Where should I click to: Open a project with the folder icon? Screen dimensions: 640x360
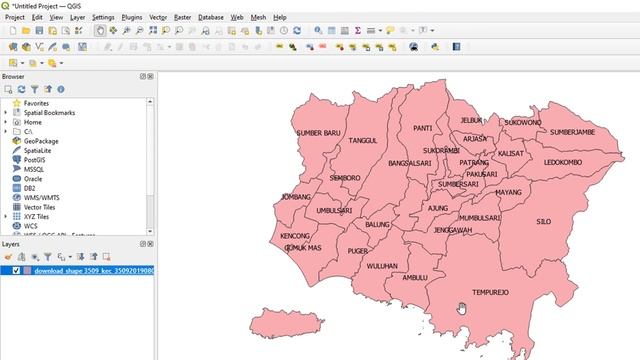tap(26, 31)
